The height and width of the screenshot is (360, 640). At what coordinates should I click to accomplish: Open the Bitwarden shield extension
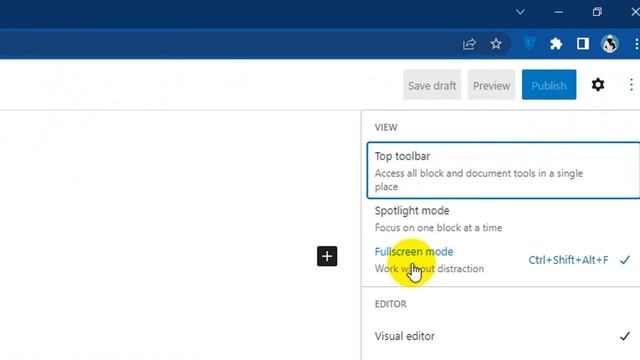tap(529, 43)
